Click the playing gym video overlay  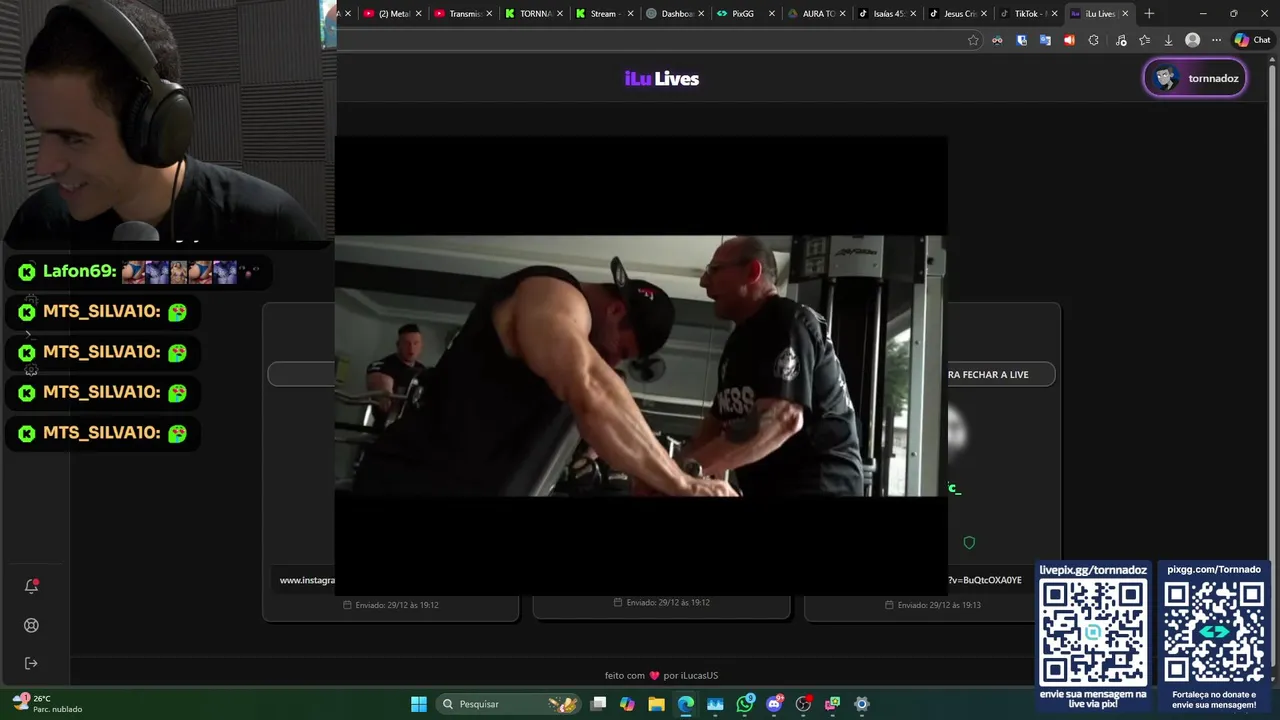tap(641, 366)
